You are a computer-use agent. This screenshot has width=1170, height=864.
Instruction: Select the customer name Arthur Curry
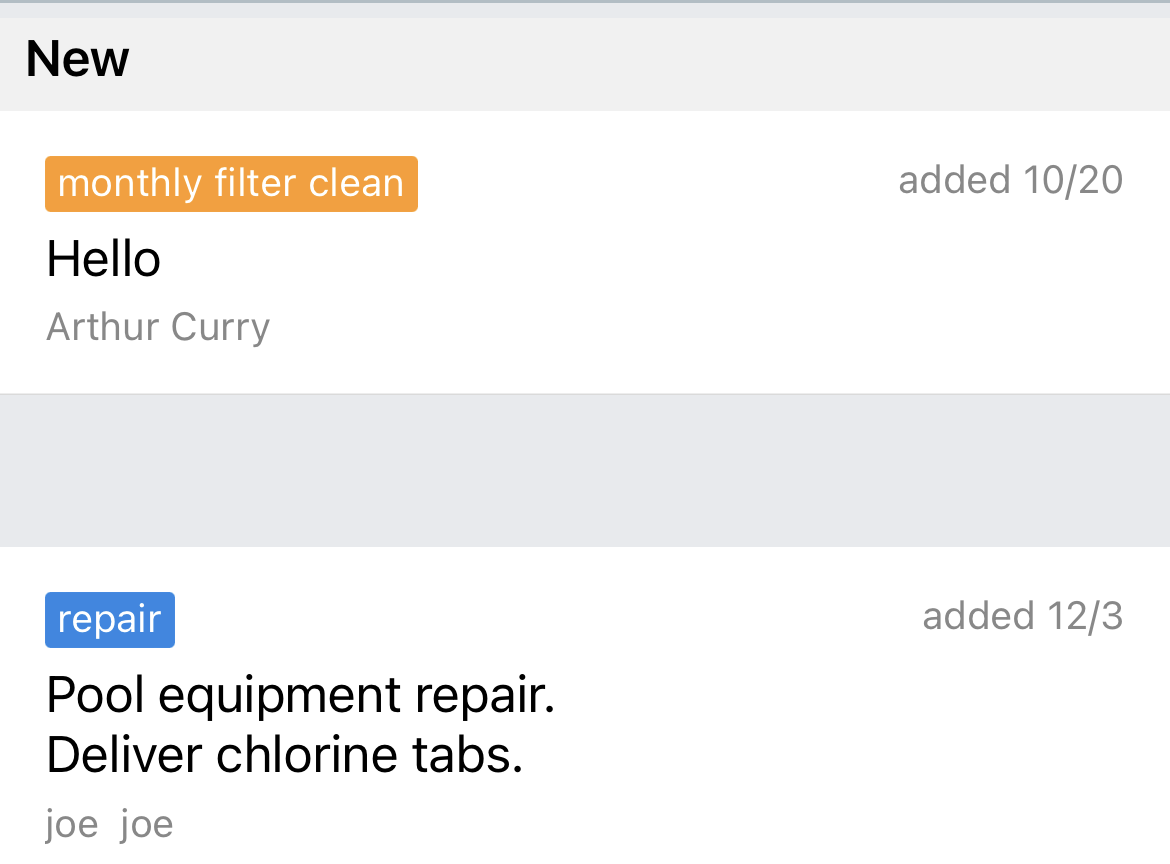pos(158,327)
